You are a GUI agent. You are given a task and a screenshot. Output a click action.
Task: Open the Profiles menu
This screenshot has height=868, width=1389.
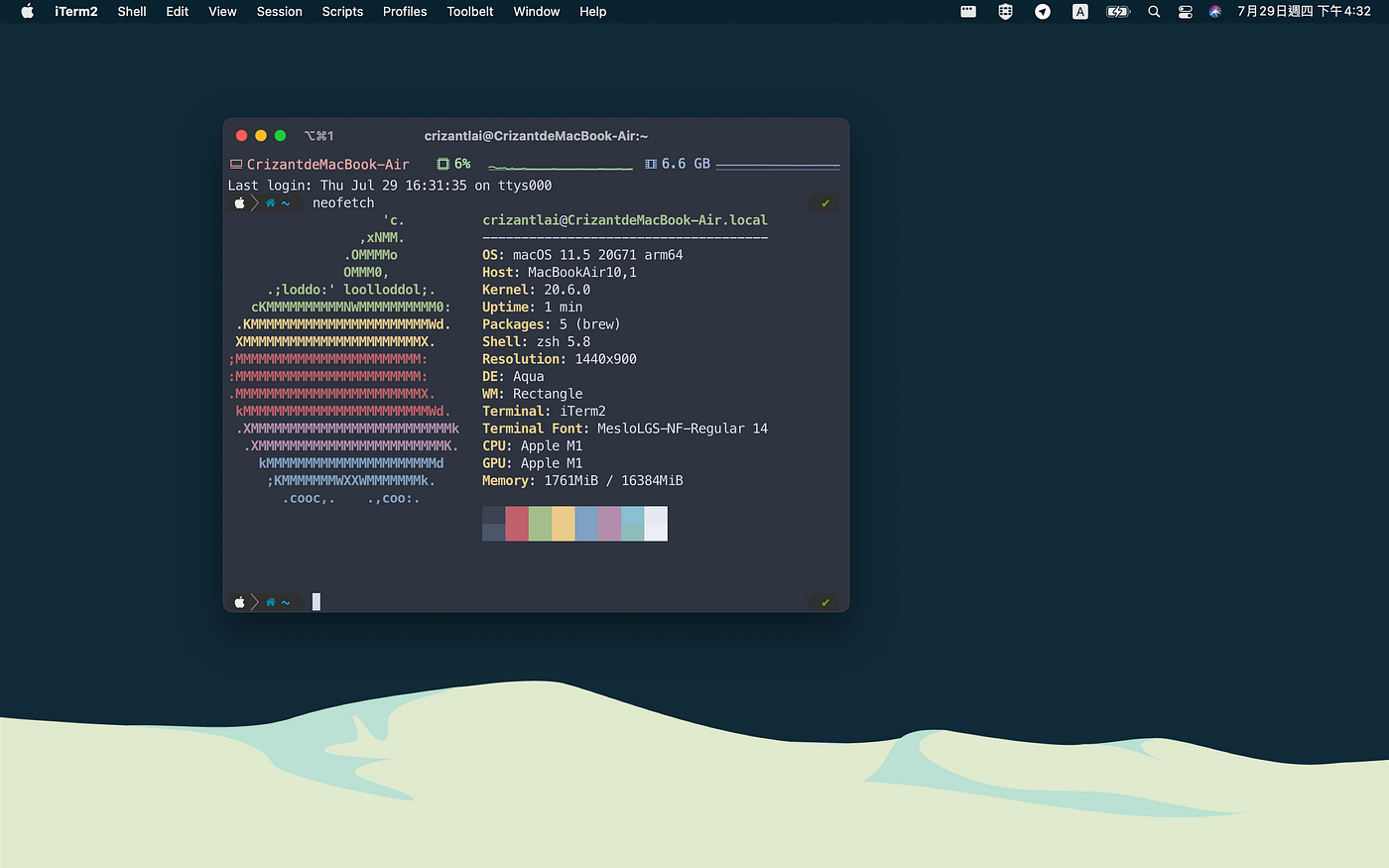coord(405,12)
